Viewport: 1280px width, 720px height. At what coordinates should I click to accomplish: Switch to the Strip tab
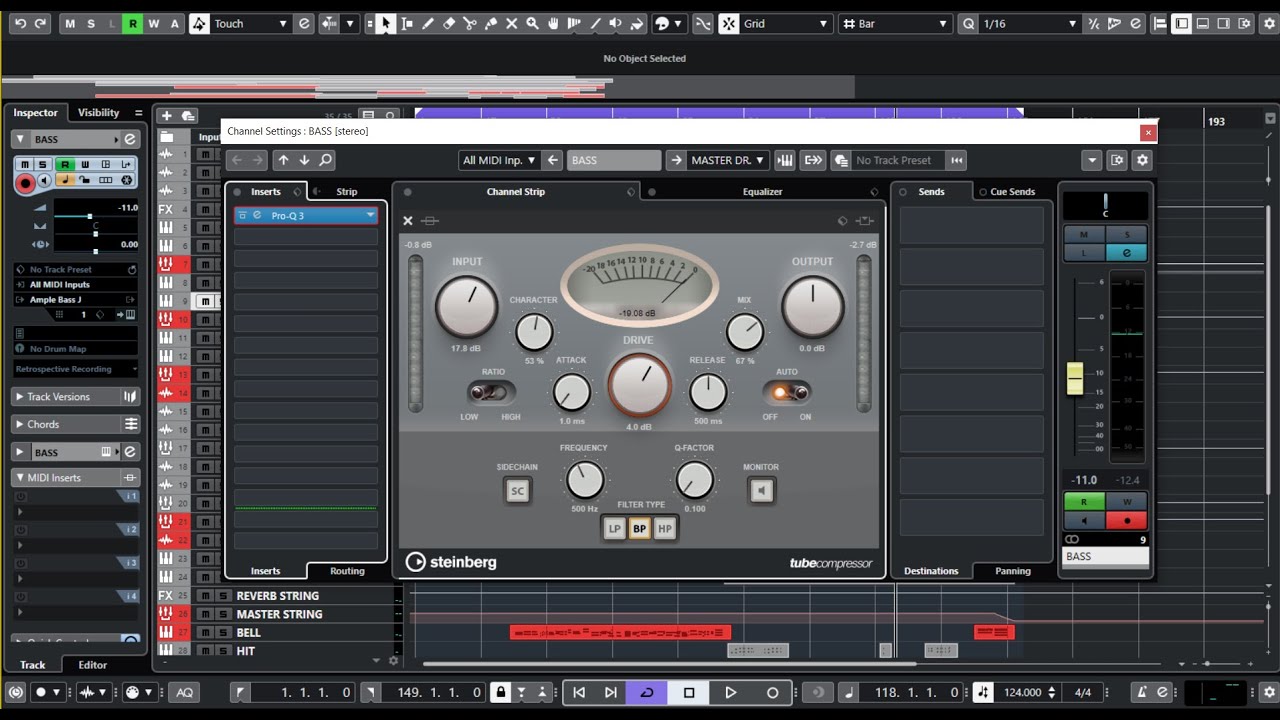tap(346, 191)
